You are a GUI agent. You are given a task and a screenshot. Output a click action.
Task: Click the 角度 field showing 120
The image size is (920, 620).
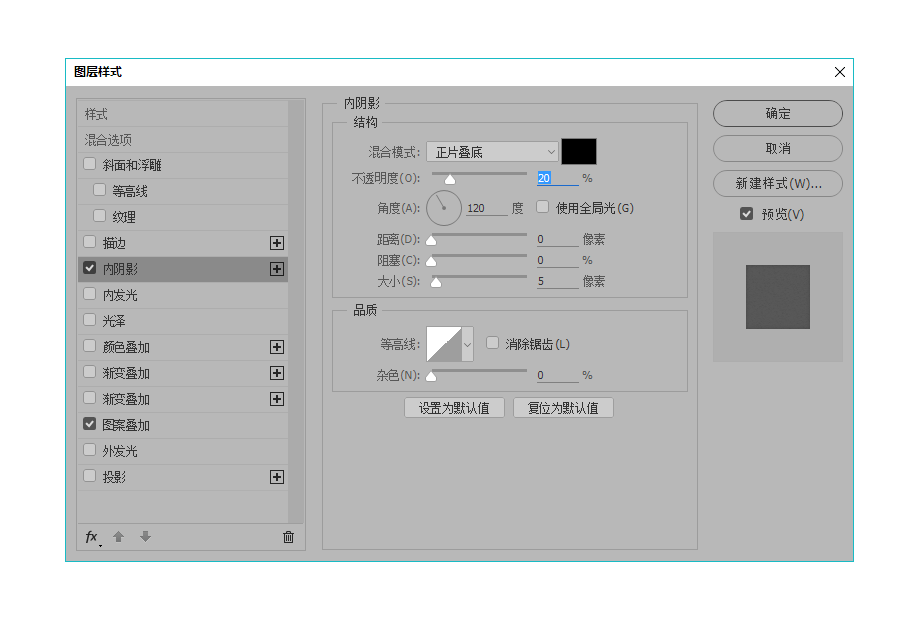[486, 208]
